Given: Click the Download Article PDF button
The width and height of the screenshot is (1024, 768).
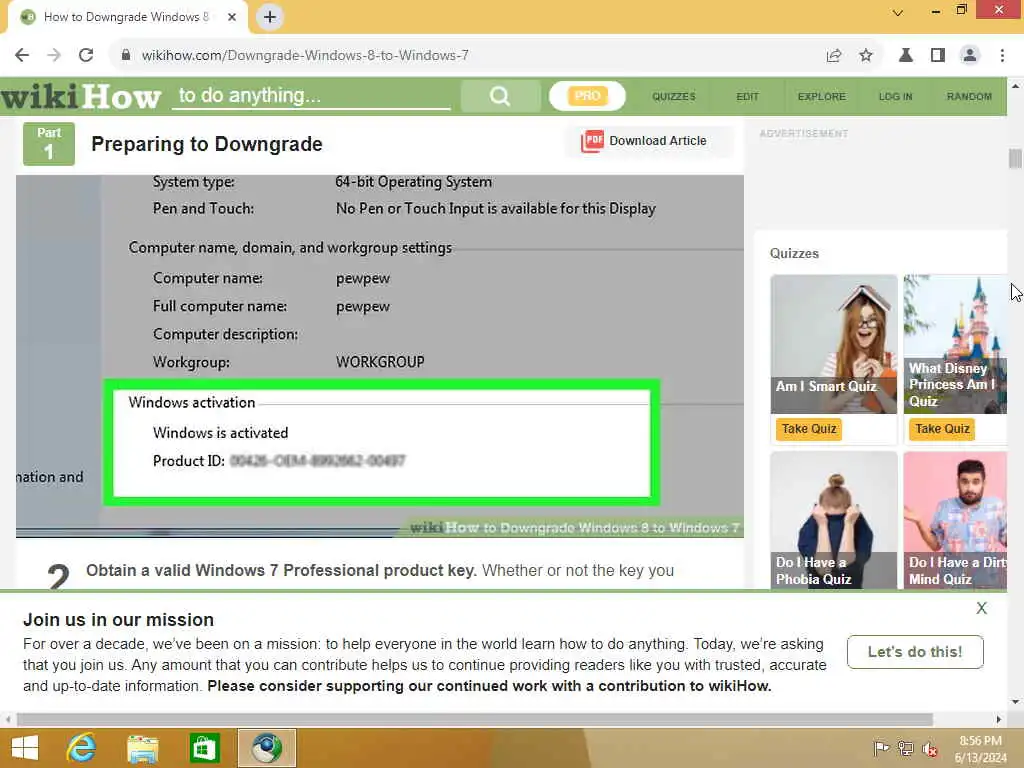Looking at the screenshot, I should click(648, 141).
